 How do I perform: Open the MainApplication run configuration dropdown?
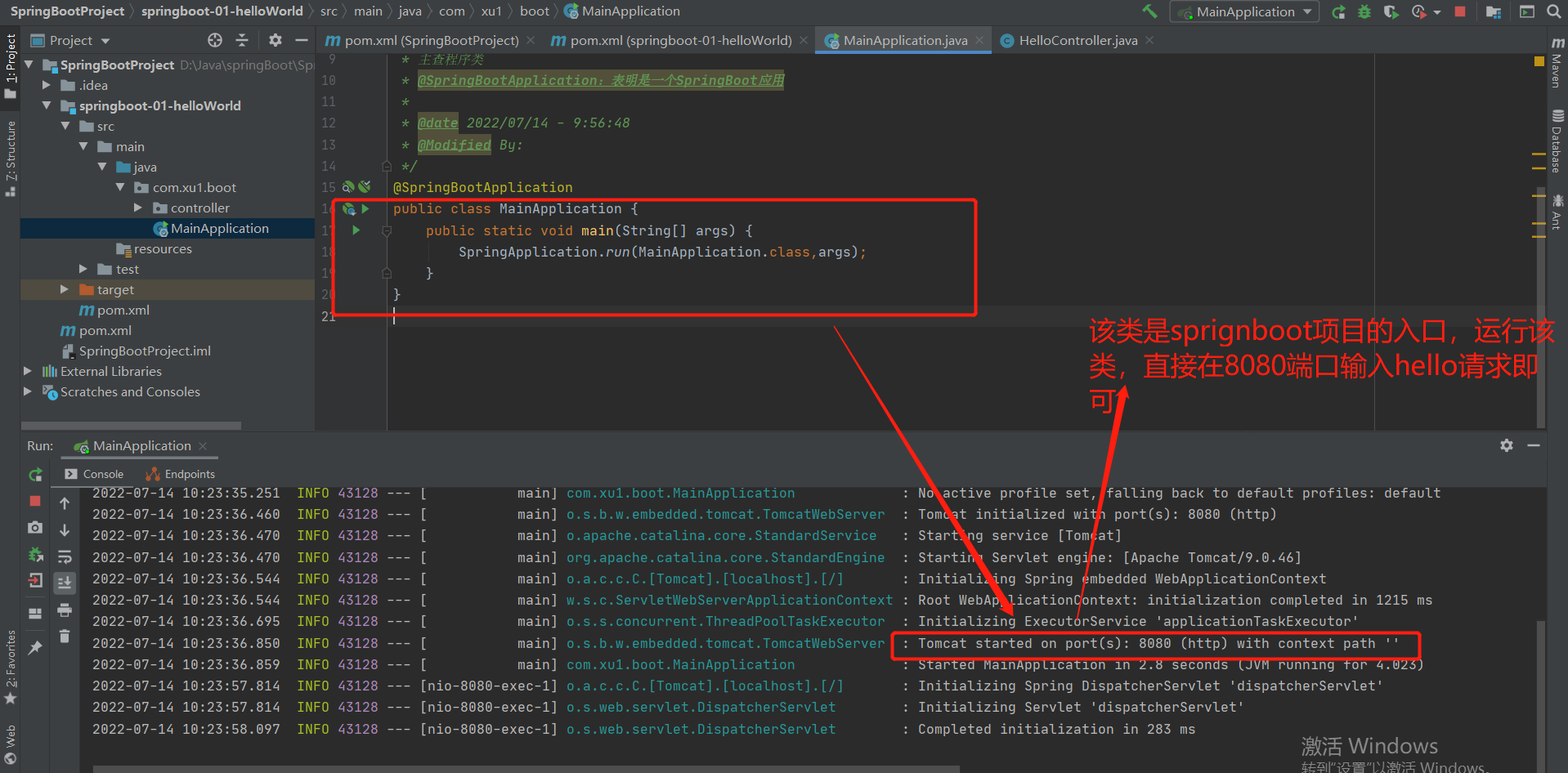click(x=1244, y=11)
